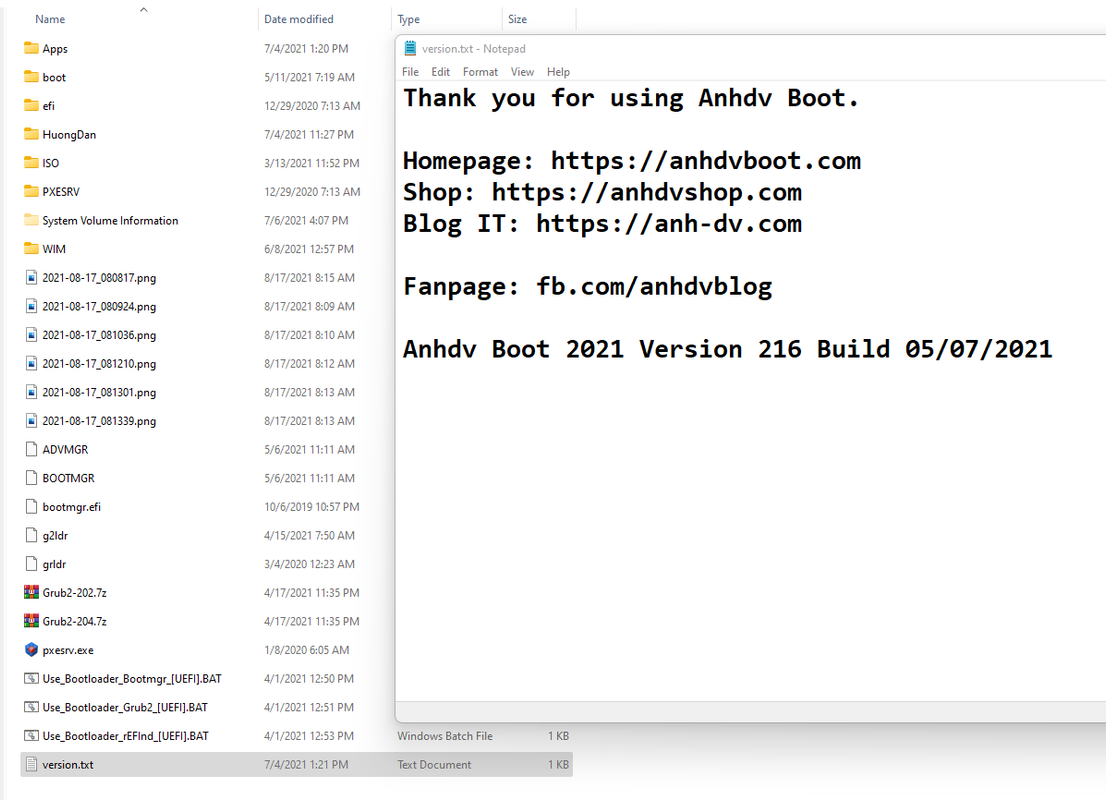The image size is (1106, 800).
Task: Select the System Volume Information folder name
Action: point(110,220)
